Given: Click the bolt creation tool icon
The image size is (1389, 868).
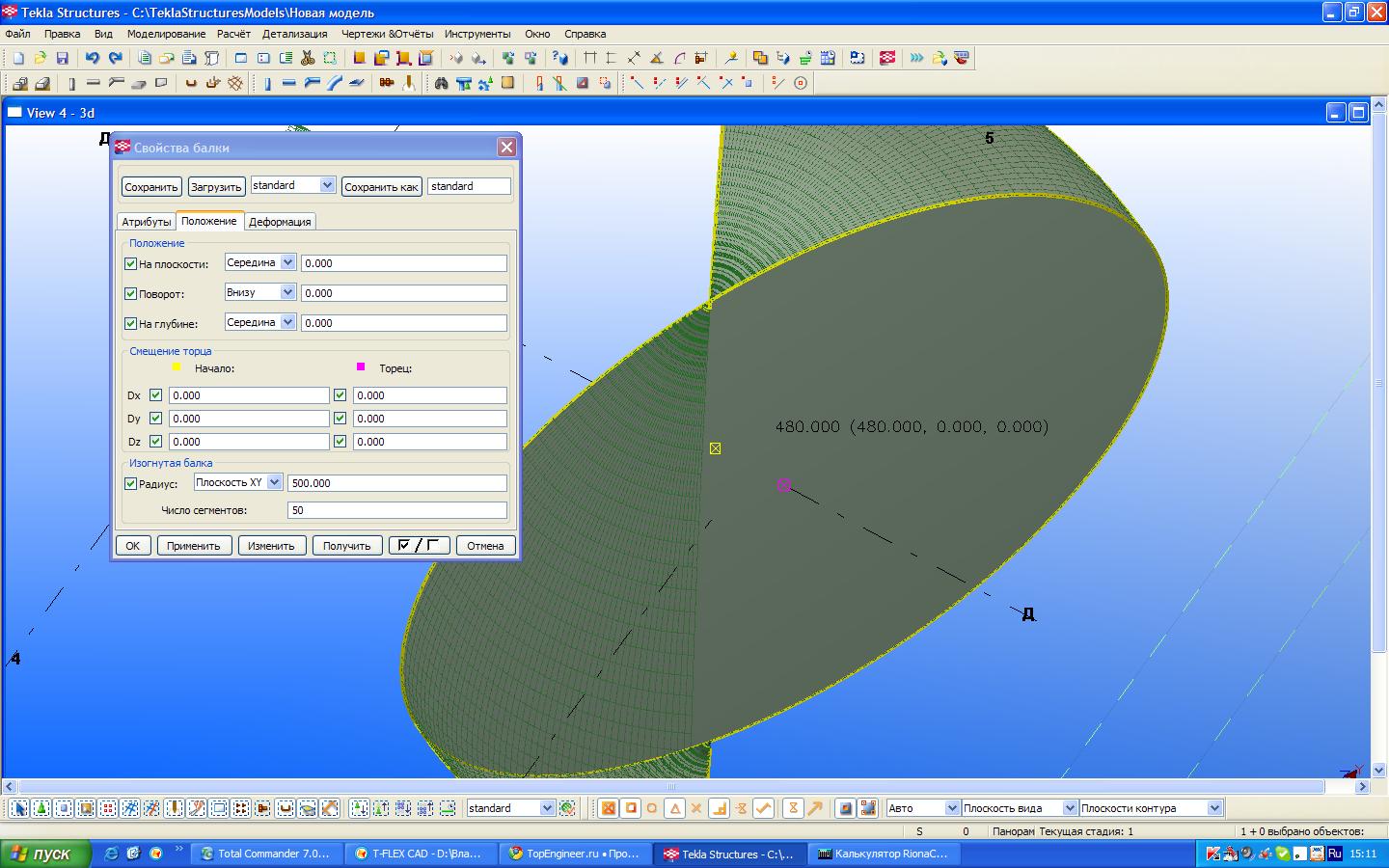Looking at the screenshot, I should click(387, 83).
